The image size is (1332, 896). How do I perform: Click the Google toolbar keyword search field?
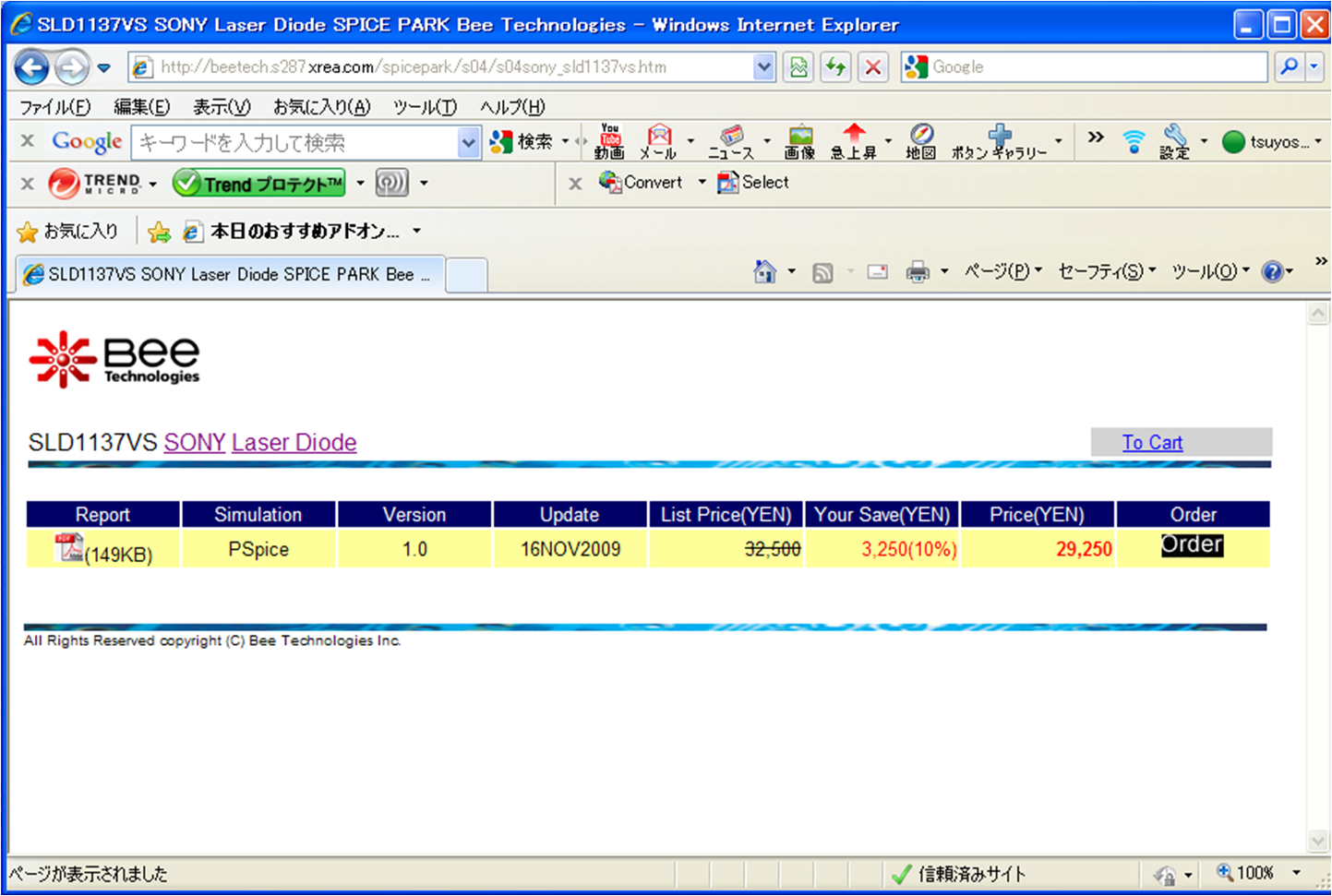(294, 142)
